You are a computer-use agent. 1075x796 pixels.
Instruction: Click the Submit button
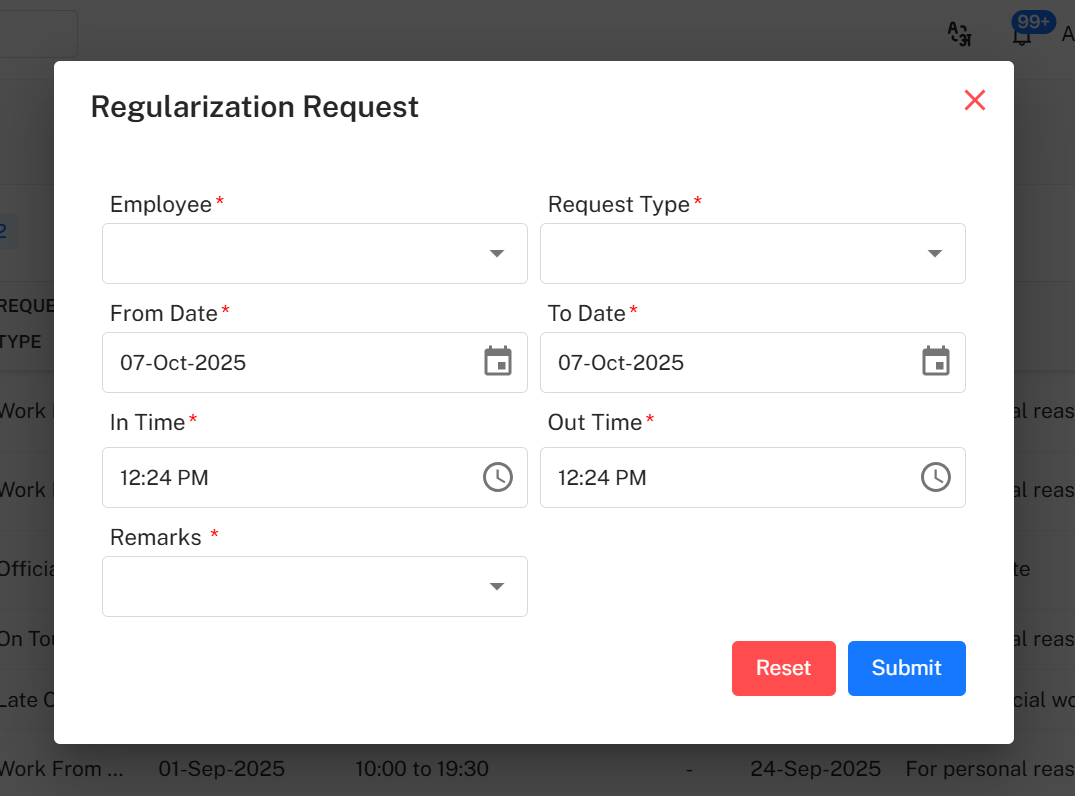pyautogui.click(x=906, y=668)
